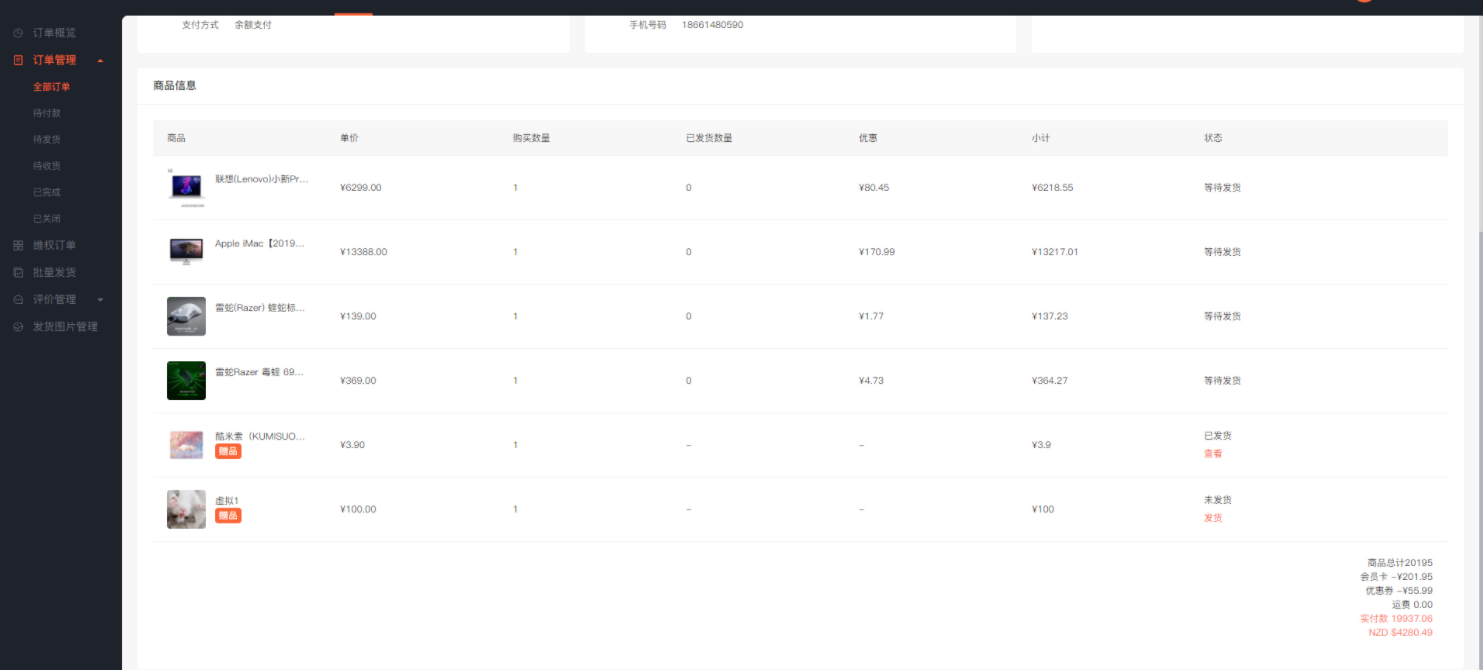1483x670 pixels.
Task: Expand the 评价管理 dropdown arrow
Action: click(x=100, y=300)
